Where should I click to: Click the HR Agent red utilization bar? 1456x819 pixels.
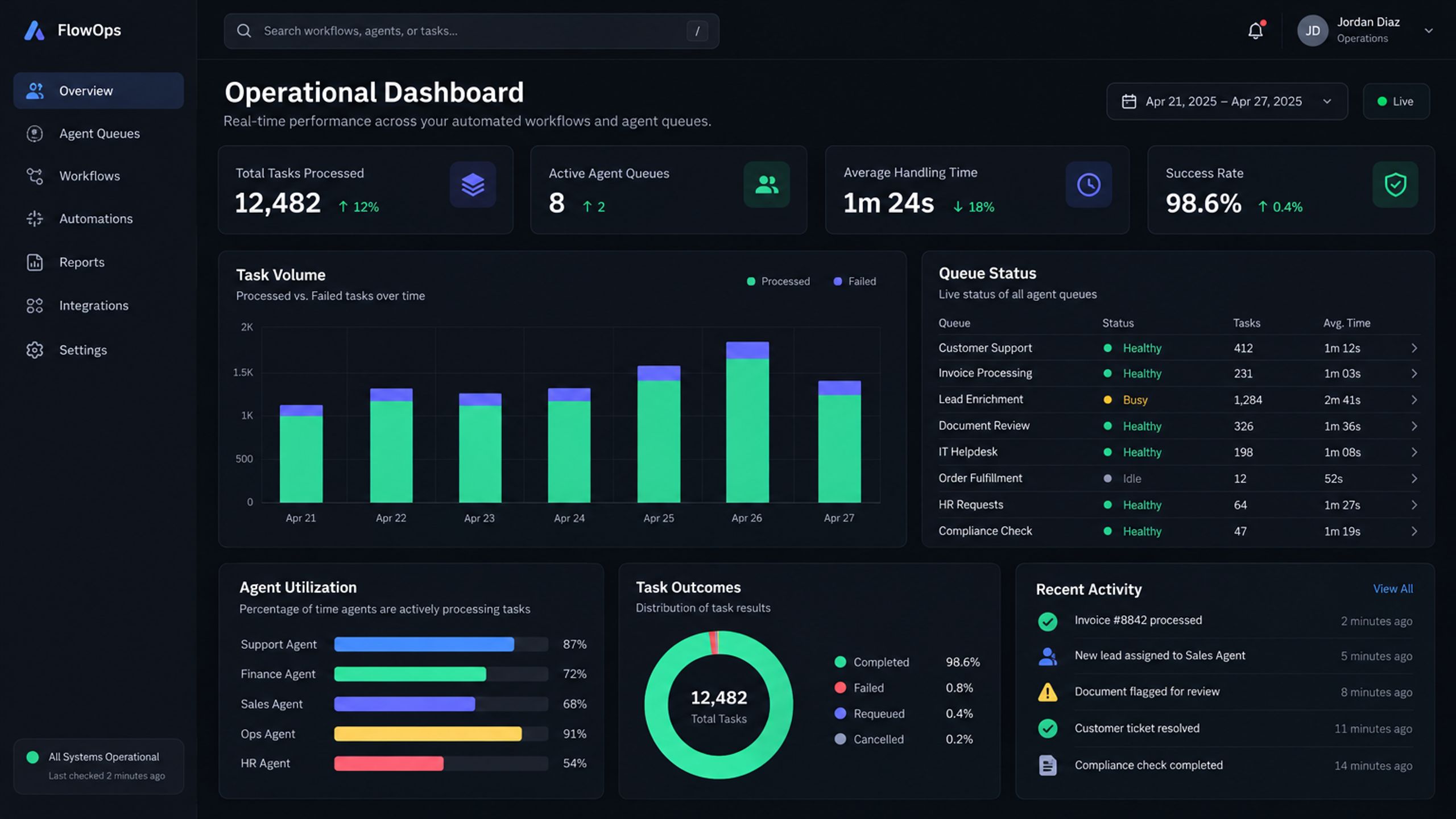[389, 763]
